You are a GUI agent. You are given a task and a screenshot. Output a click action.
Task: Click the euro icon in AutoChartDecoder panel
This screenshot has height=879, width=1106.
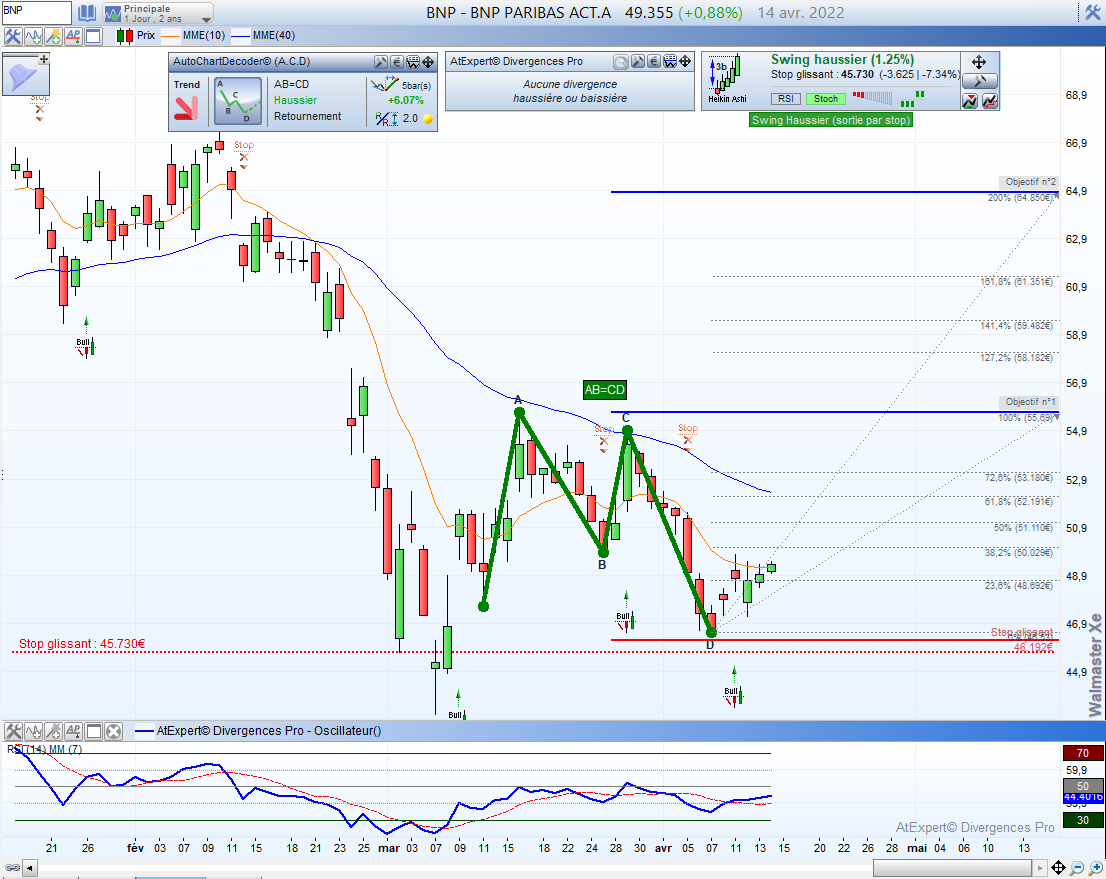click(x=396, y=62)
